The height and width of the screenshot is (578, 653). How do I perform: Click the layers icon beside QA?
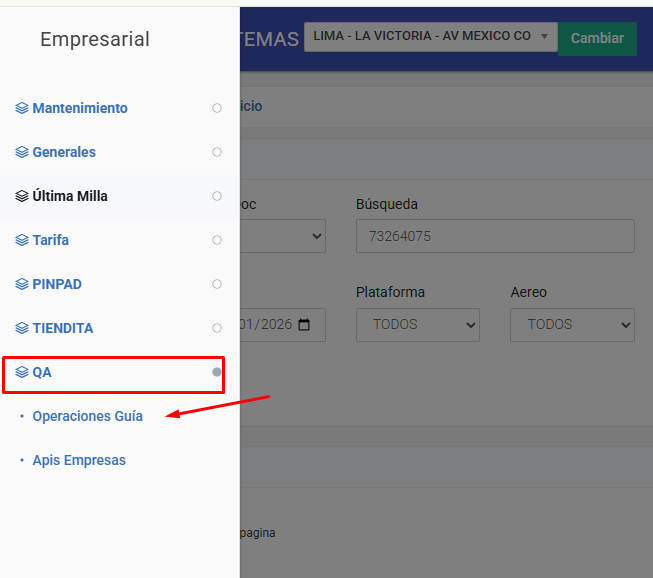click(x=22, y=372)
